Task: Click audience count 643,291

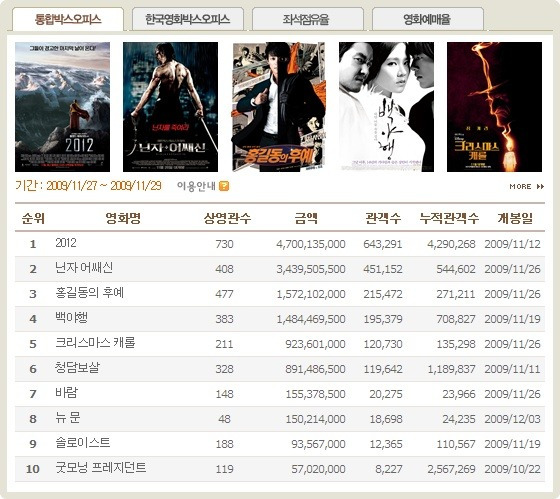Action: (x=383, y=244)
